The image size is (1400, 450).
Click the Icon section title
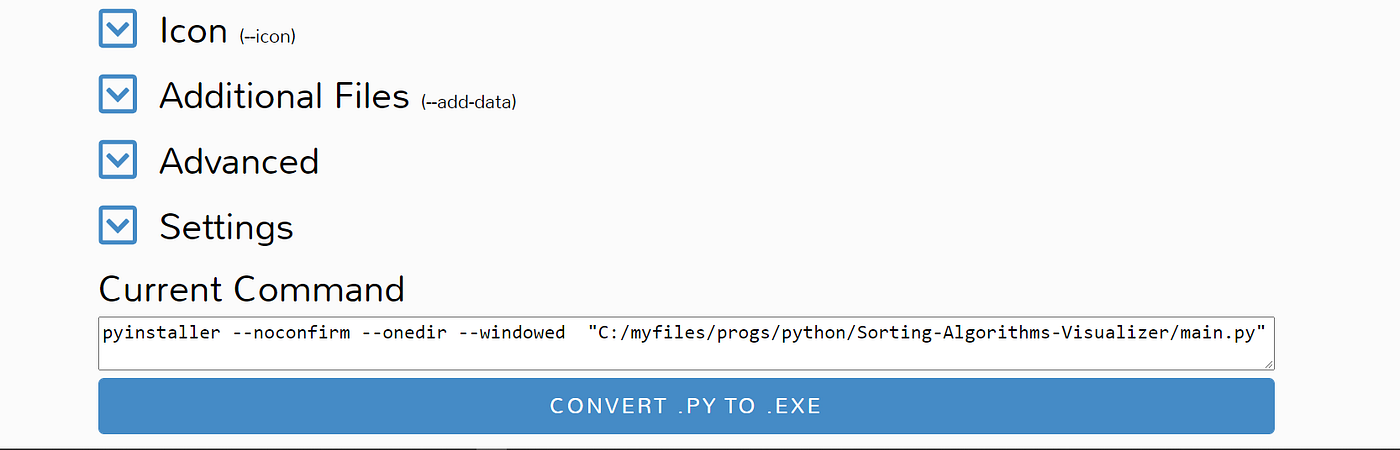(x=193, y=31)
